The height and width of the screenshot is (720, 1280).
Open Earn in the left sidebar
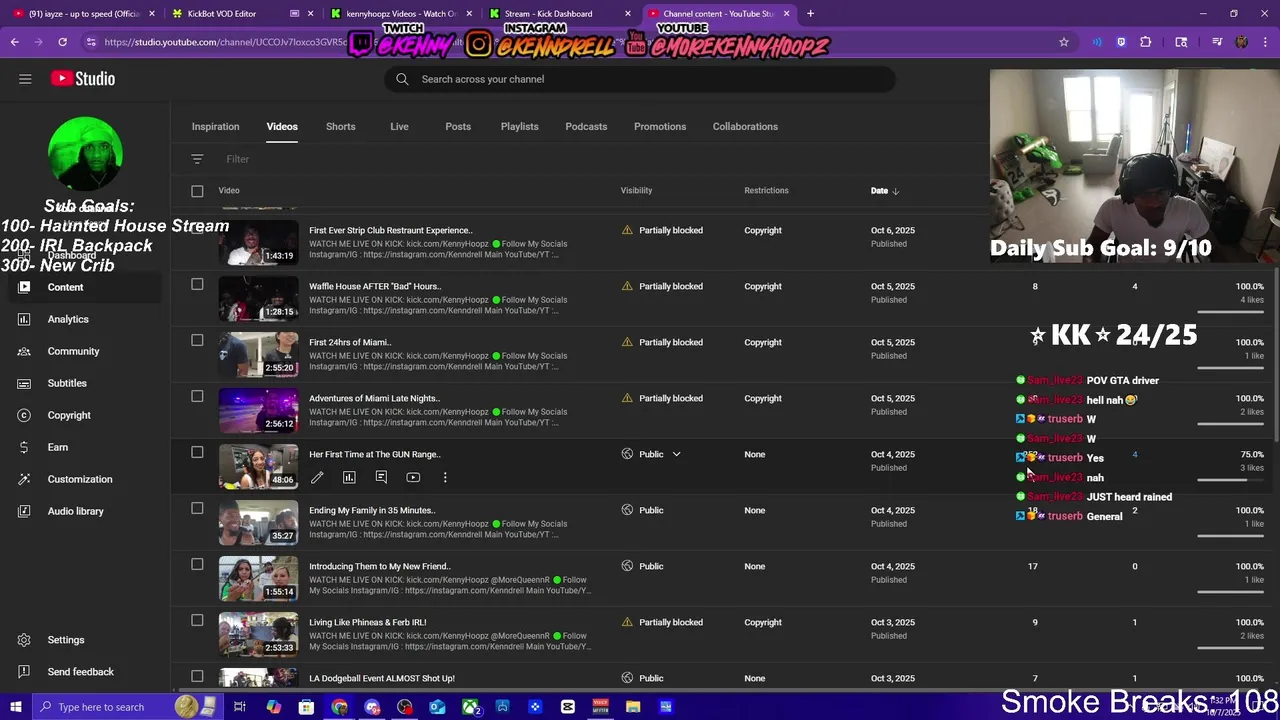58,447
